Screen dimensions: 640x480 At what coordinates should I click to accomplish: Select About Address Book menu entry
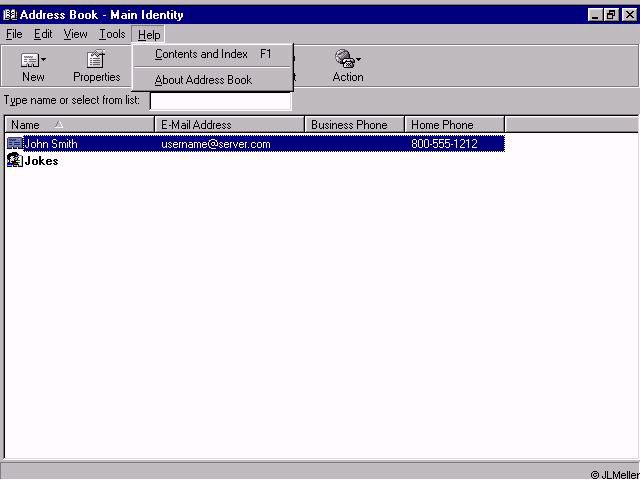(x=203, y=80)
